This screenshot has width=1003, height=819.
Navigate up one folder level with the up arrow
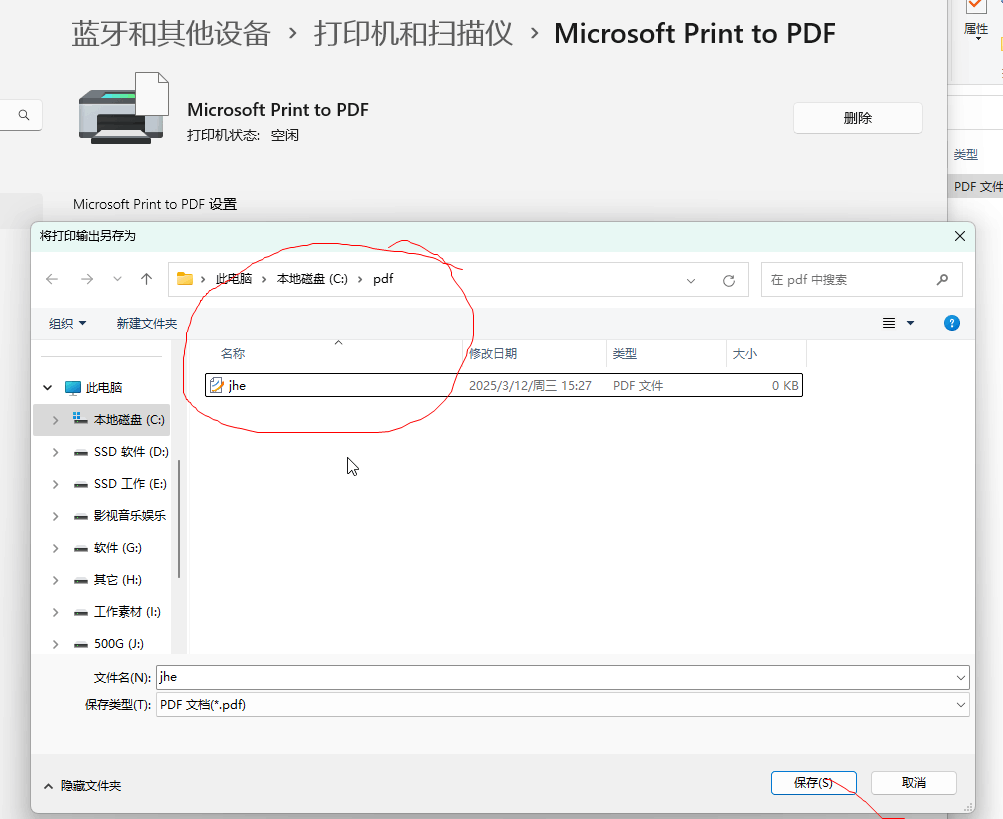[145, 279]
